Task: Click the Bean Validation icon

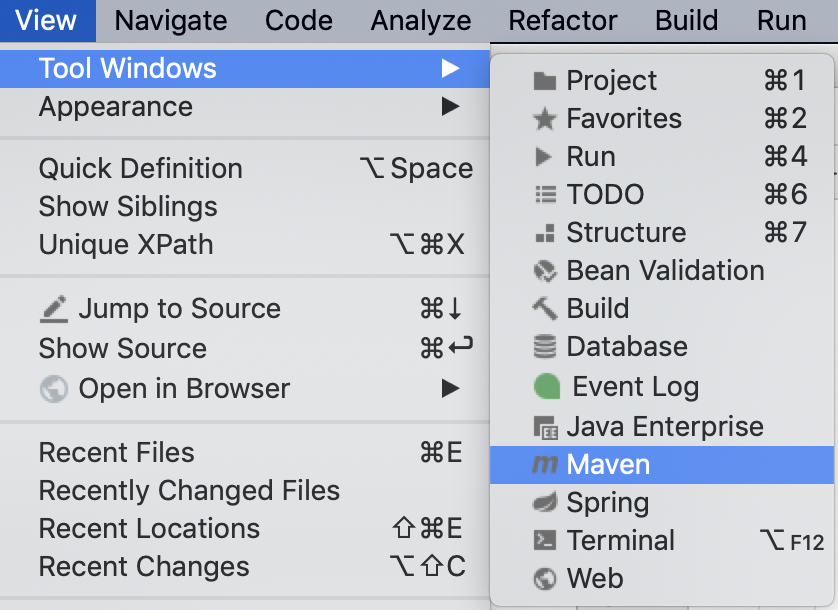Action: [x=545, y=271]
